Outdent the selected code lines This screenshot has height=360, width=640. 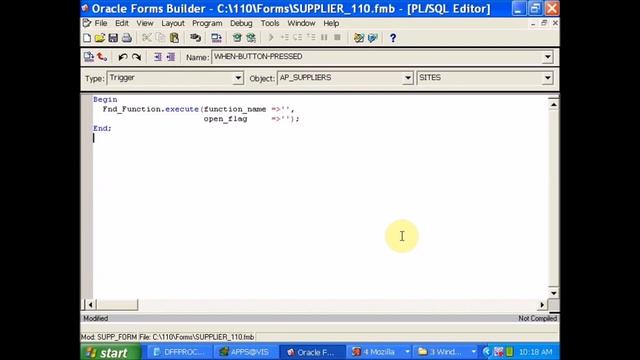coord(171,57)
